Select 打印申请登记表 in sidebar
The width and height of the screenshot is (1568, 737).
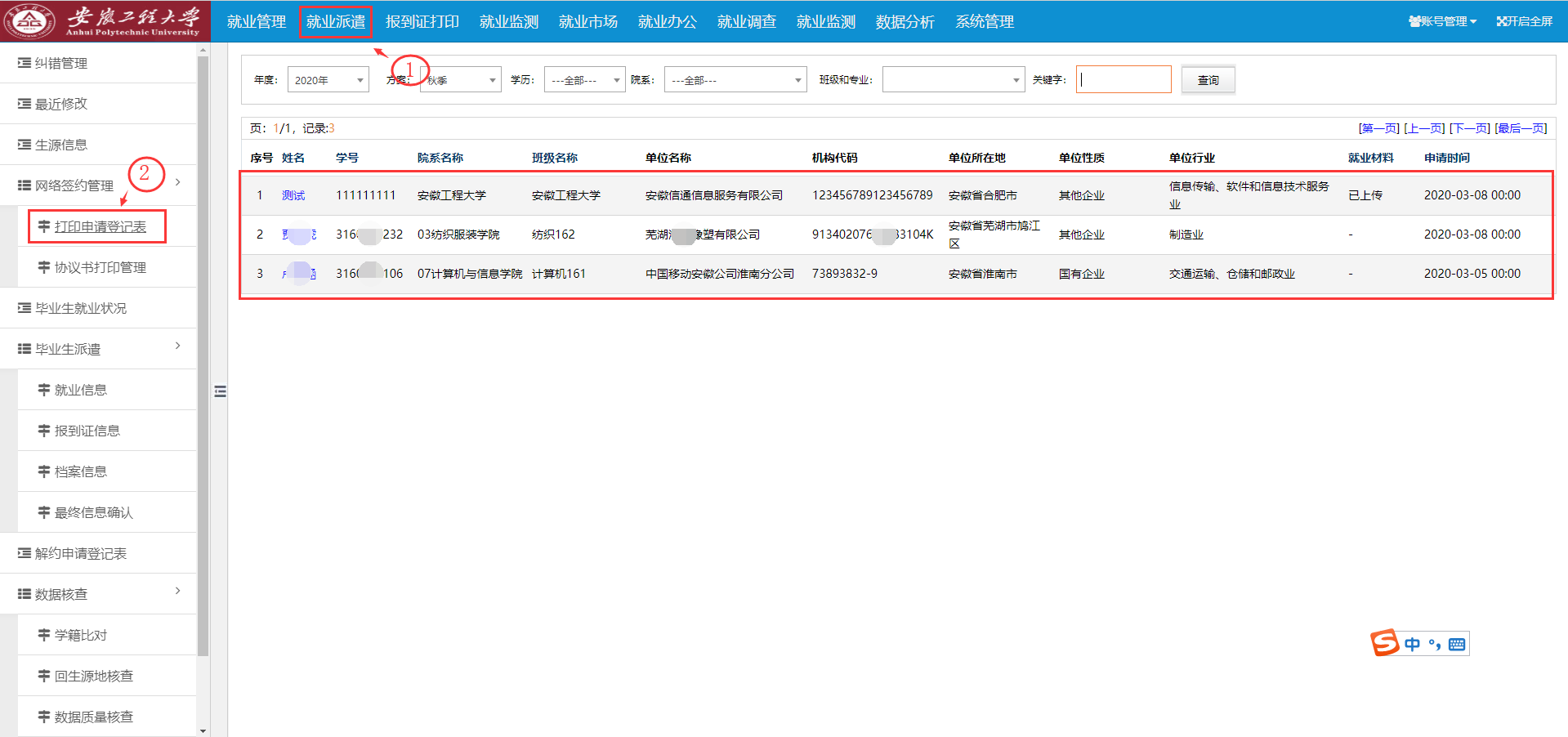(x=100, y=226)
